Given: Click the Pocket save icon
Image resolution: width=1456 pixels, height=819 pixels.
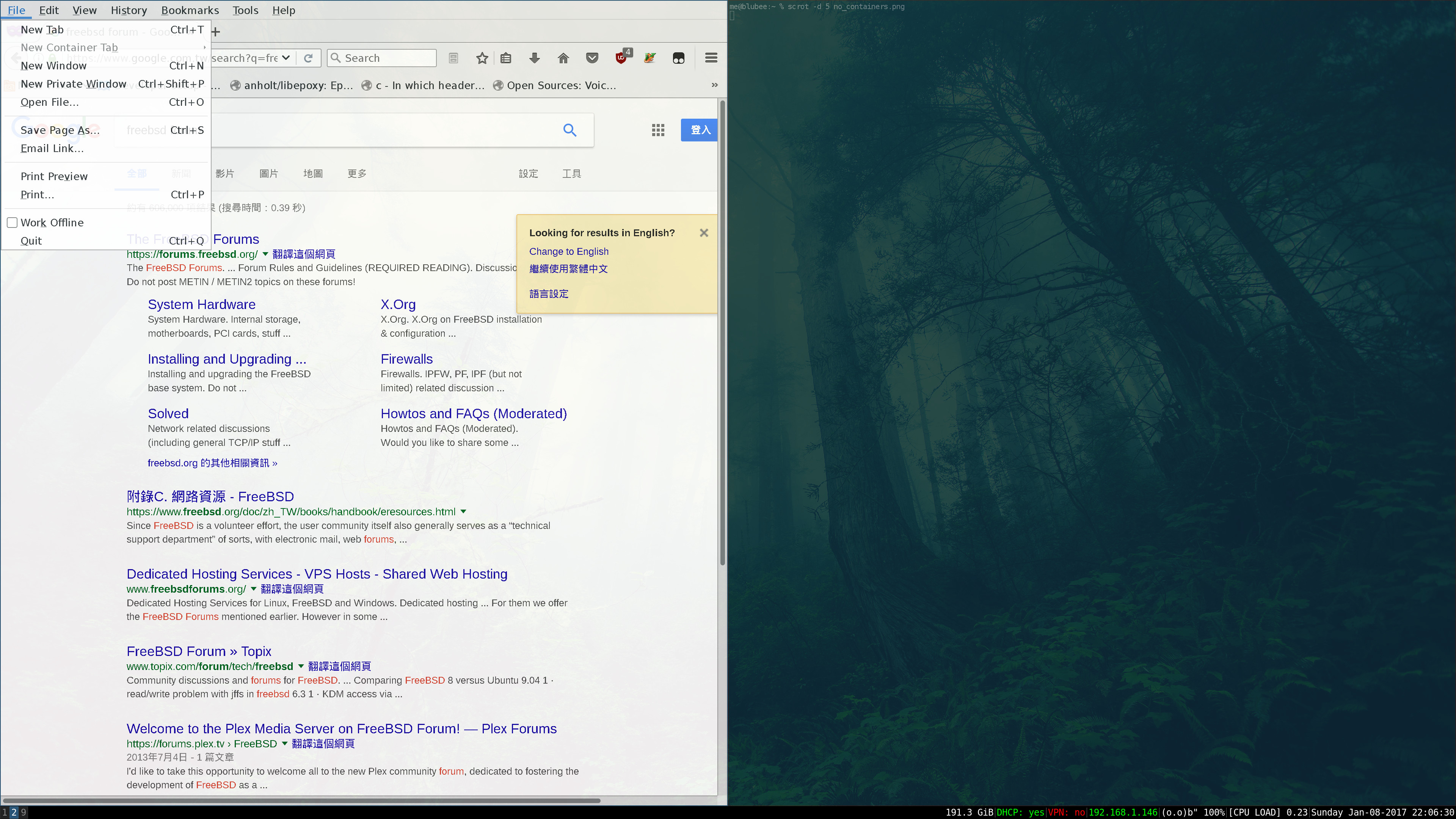Looking at the screenshot, I should 592,58.
